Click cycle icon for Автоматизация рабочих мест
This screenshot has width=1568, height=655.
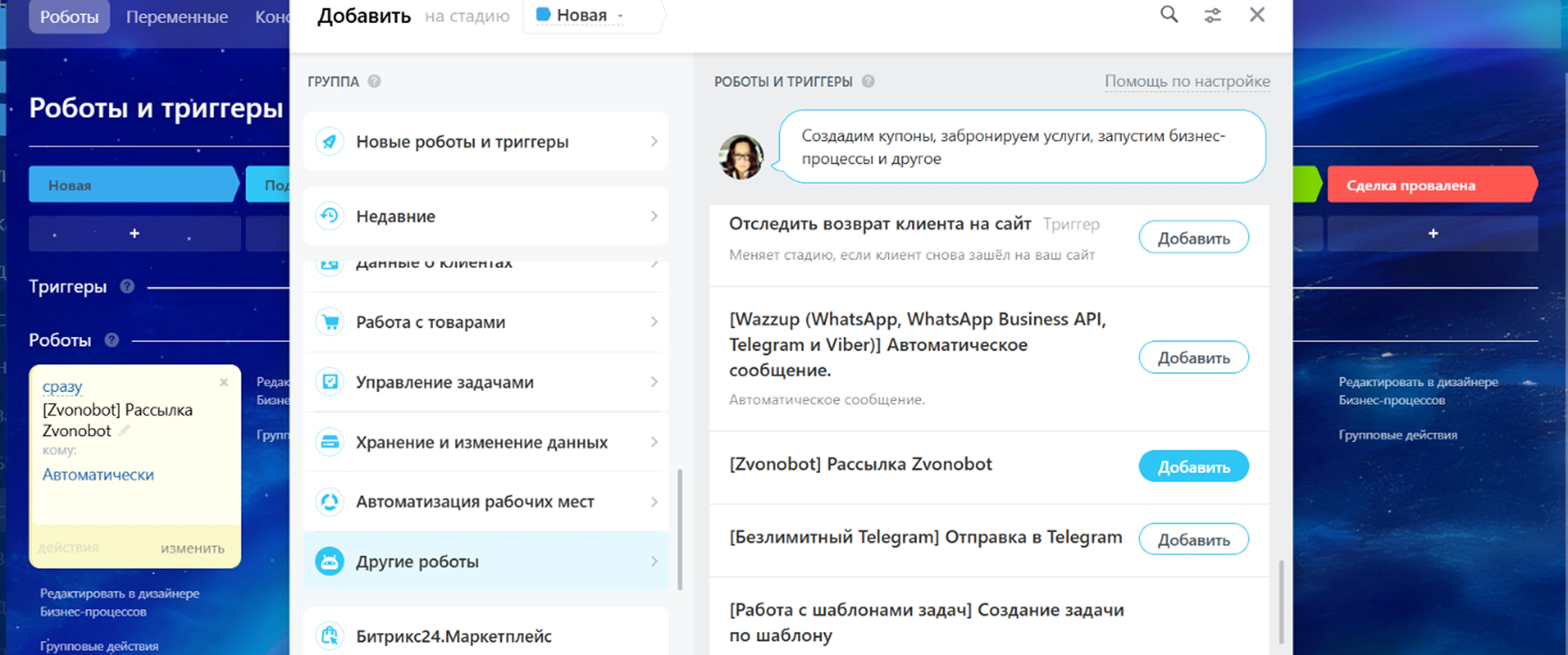pos(329,502)
